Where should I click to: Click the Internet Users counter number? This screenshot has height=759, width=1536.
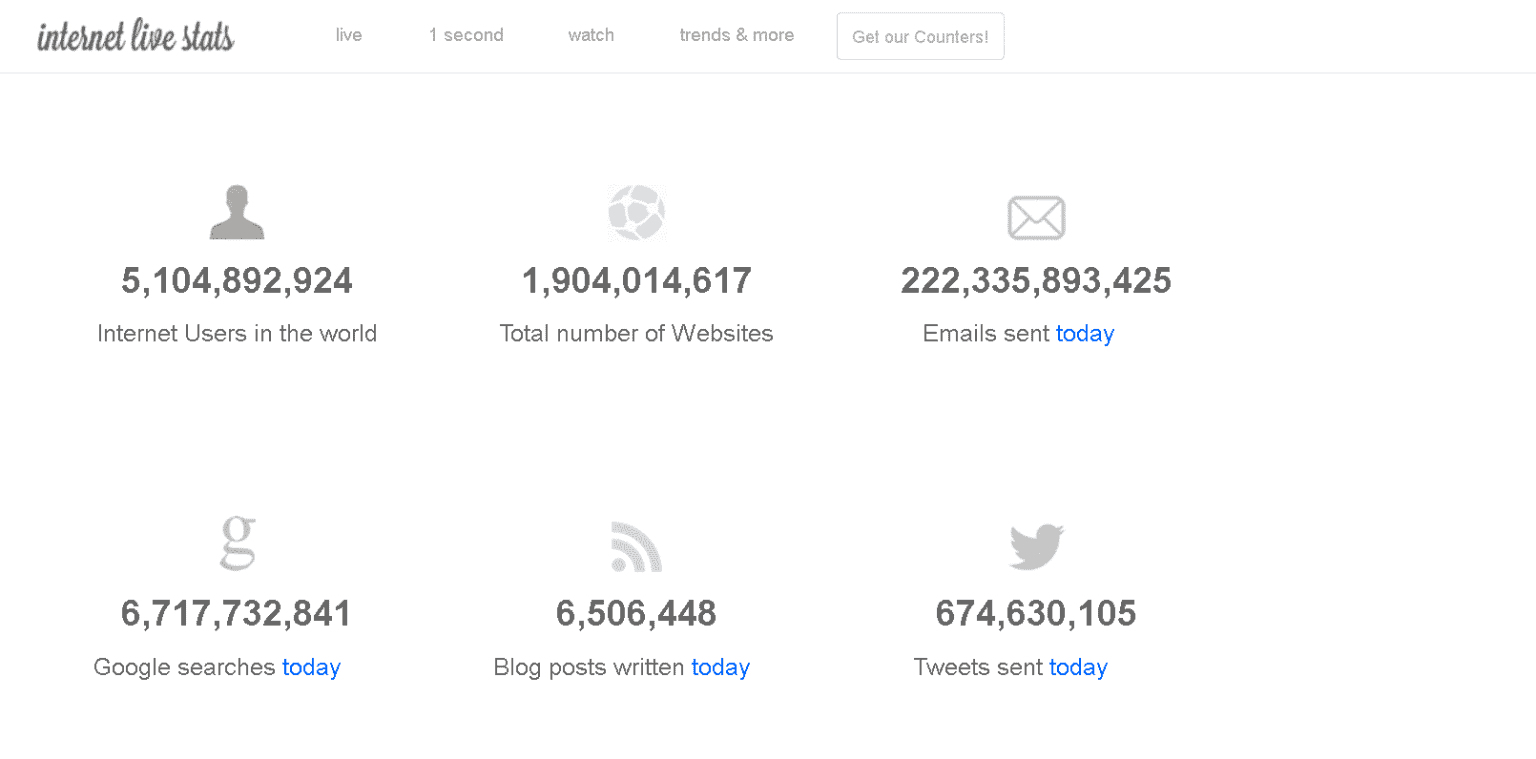pyautogui.click(x=237, y=281)
